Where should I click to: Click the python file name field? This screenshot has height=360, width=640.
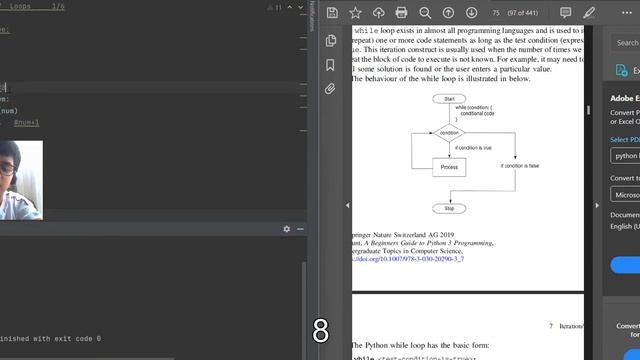[x=625, y=156]
